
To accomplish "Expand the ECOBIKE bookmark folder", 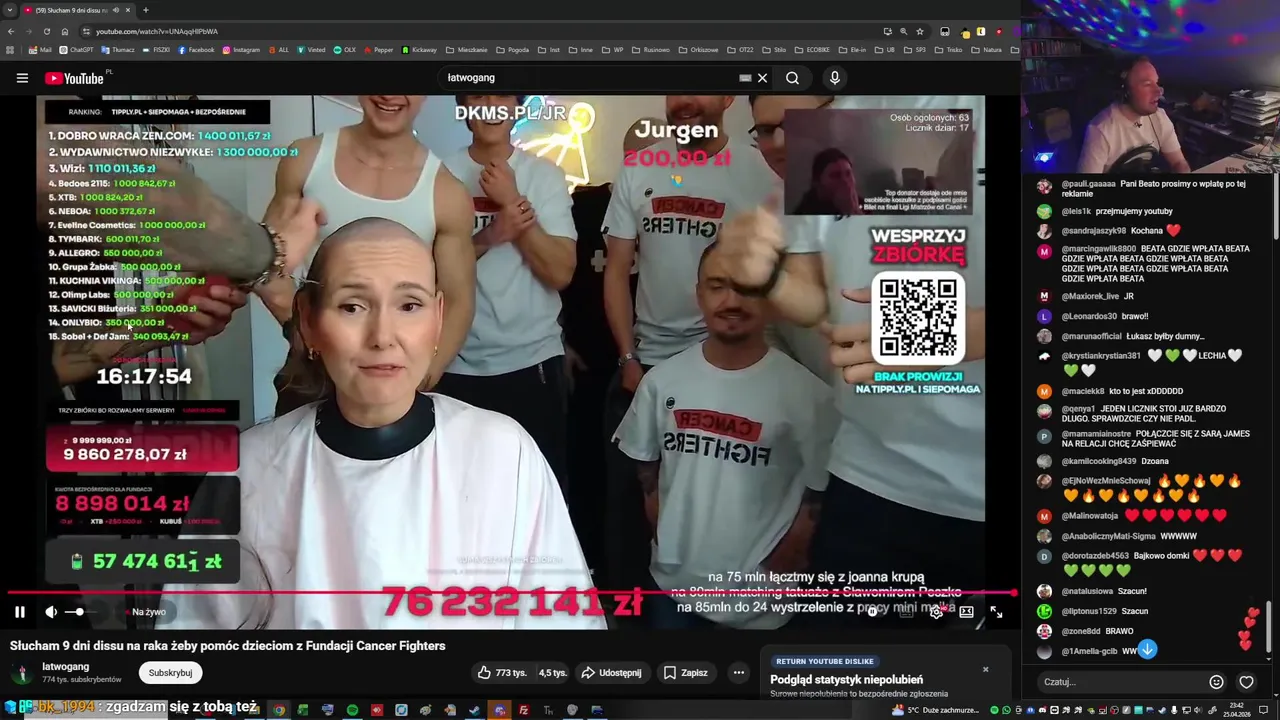I will click(812, 50).
